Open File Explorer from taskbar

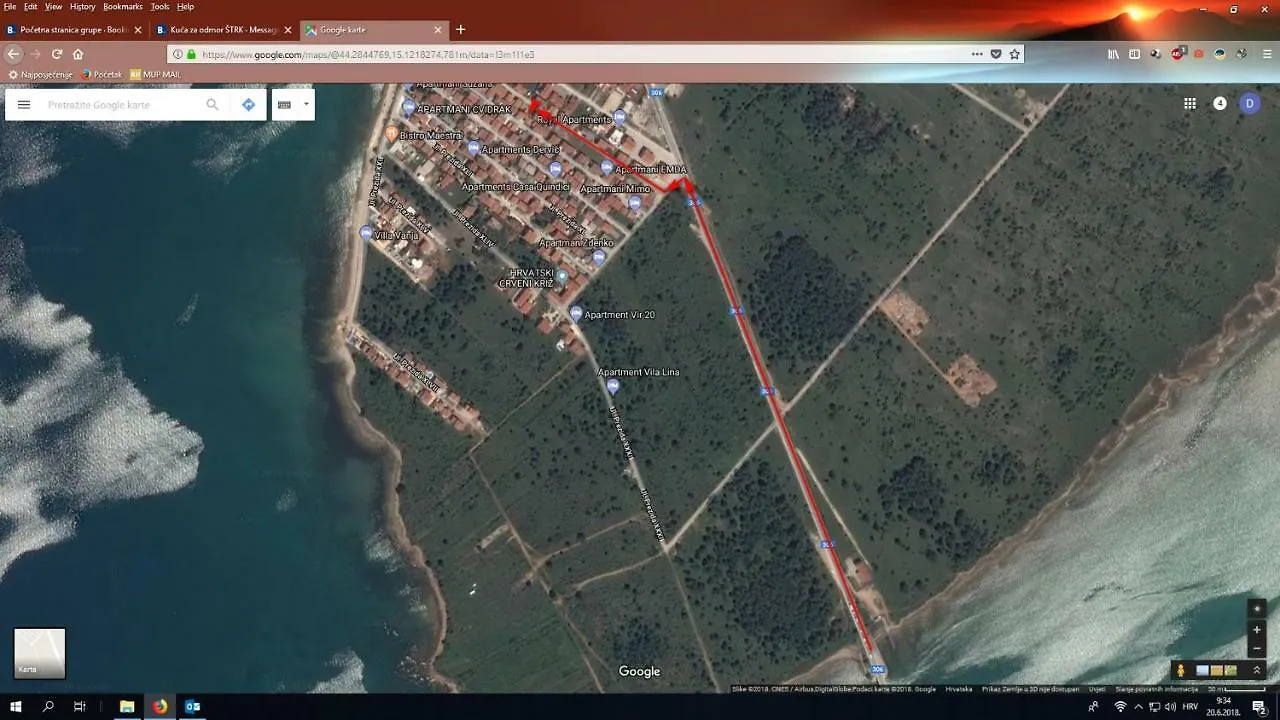(x=127, y=707)
